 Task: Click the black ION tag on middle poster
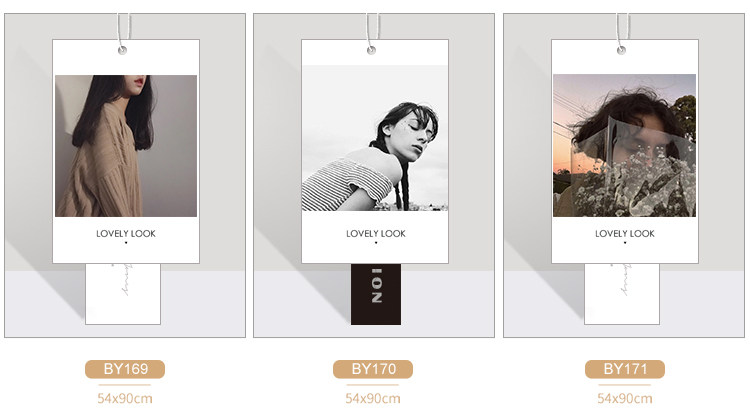376,294
